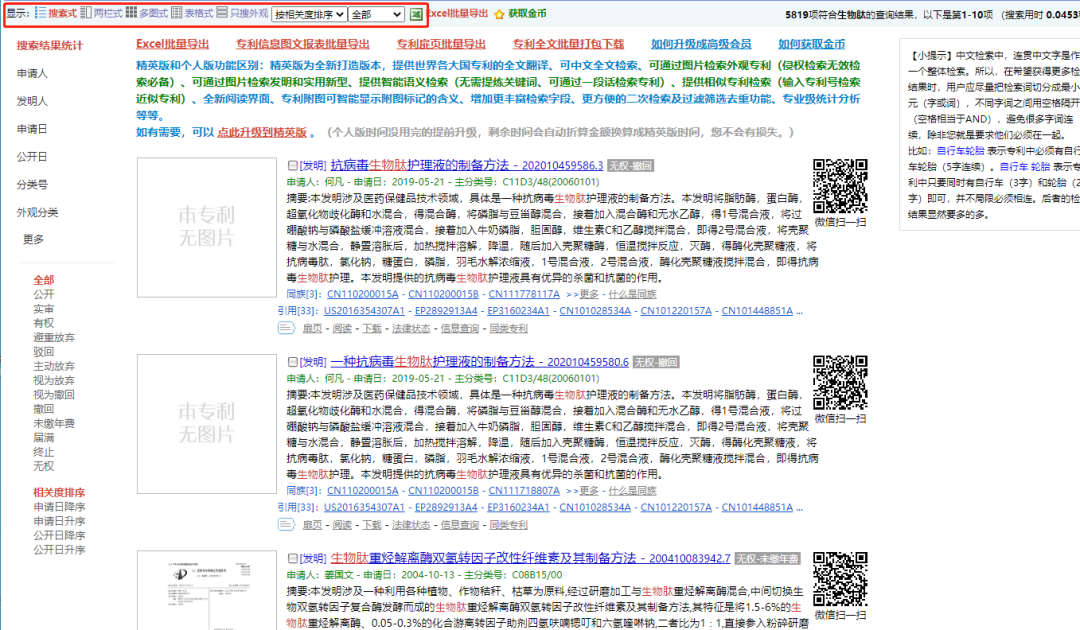Click Excel批量导出 link below toolbar
Viewport: 1080px width, 630px height.
172,44
